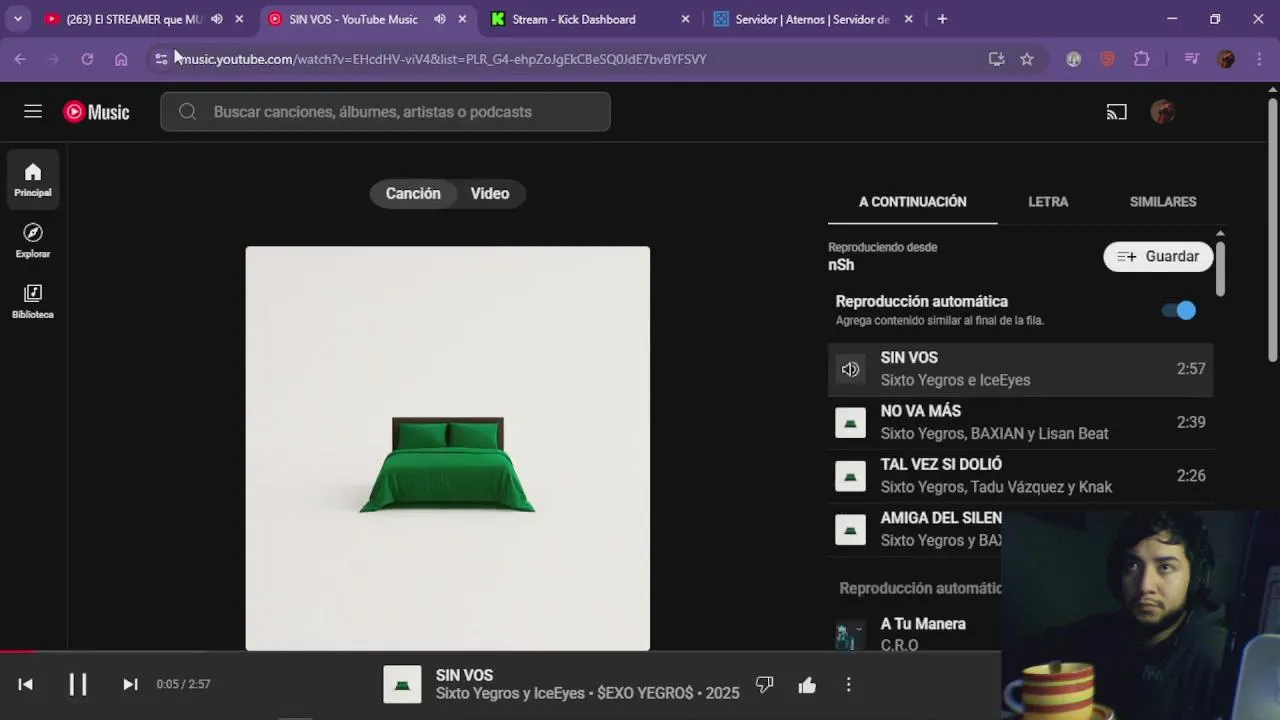Screen dimensions: 1280x720
Task: Open Biblioteca in the sidebar
Action: 33,301
